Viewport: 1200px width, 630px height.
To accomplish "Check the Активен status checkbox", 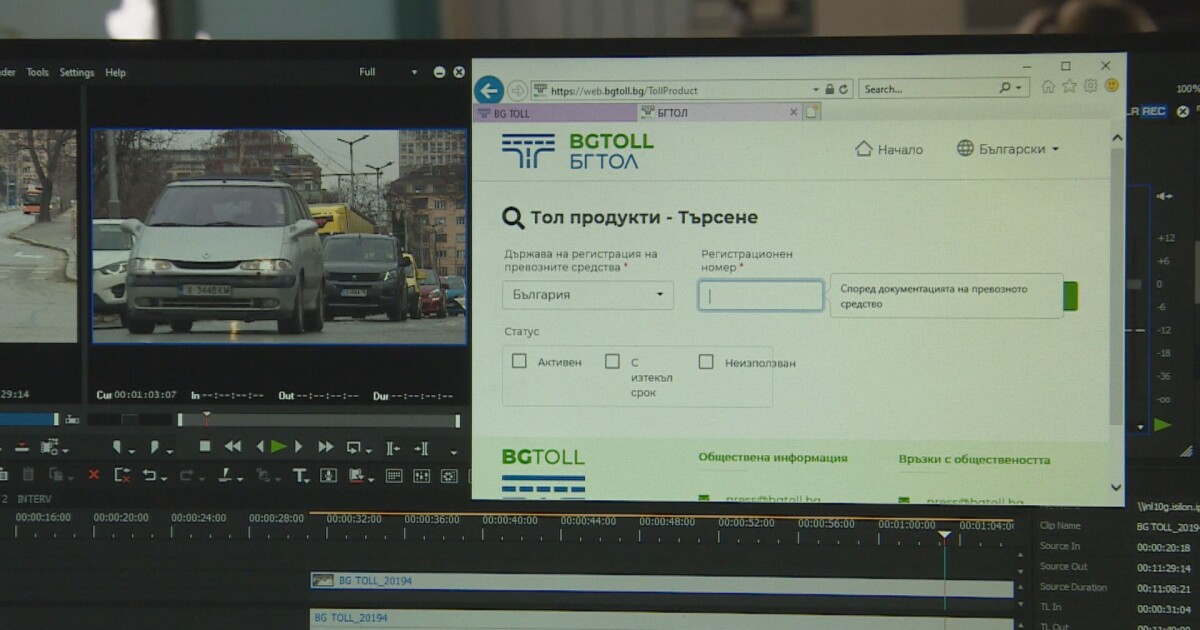I will pyautogui.click(x=519, y=361).
